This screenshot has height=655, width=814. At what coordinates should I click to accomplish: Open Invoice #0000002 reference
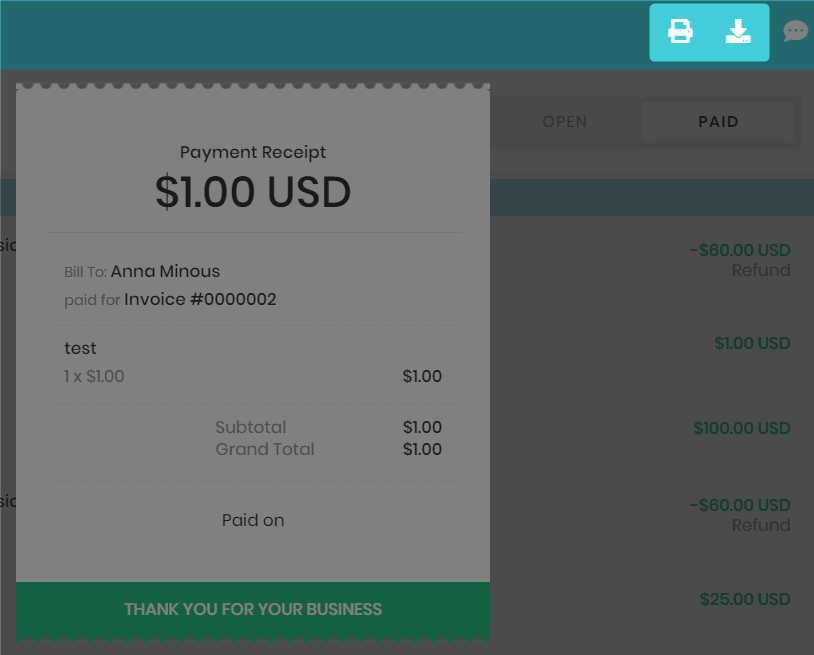(x=200, y=299)
